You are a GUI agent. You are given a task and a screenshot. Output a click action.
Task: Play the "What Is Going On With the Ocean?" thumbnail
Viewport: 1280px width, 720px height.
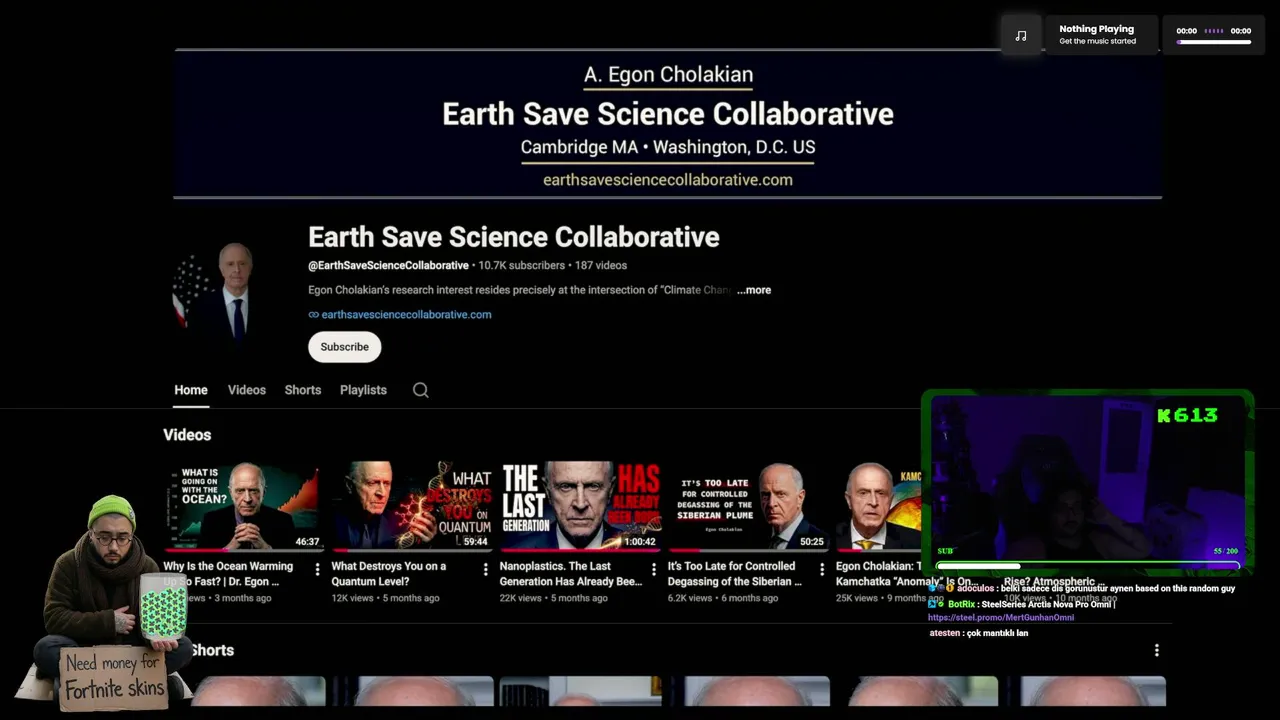[243, 506]
